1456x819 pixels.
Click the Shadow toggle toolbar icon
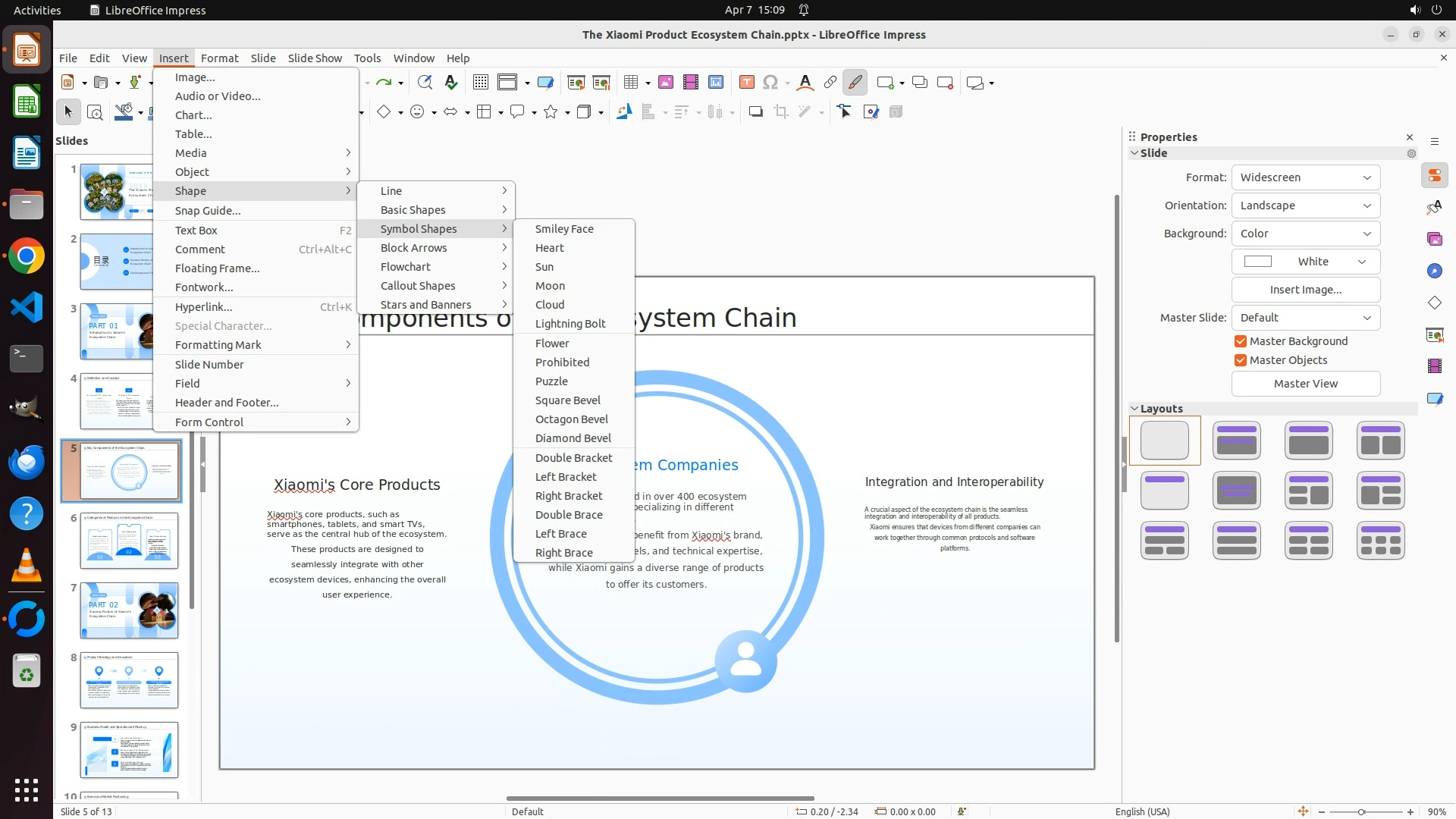pos(755,112)
